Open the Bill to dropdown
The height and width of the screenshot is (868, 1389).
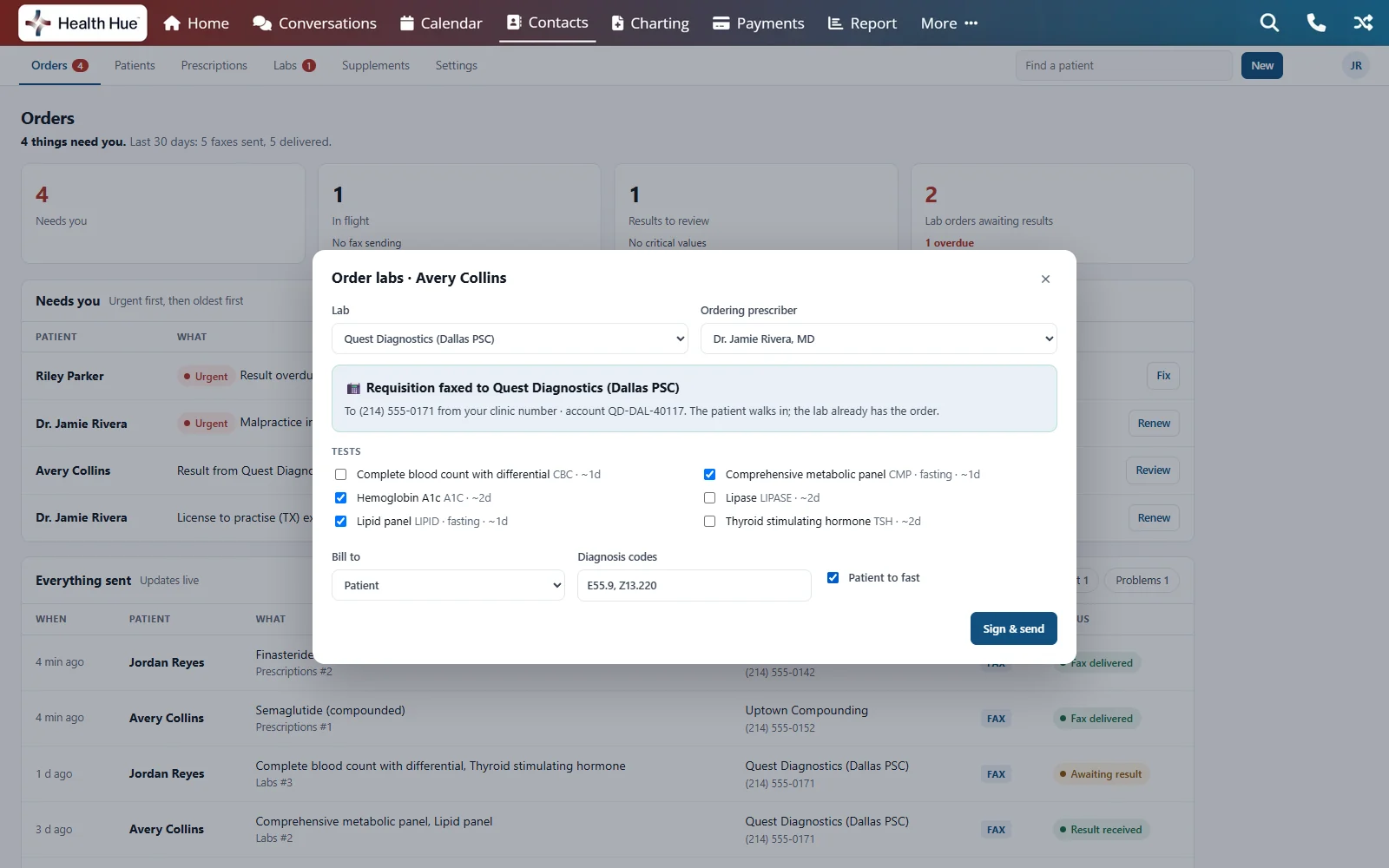448,585
